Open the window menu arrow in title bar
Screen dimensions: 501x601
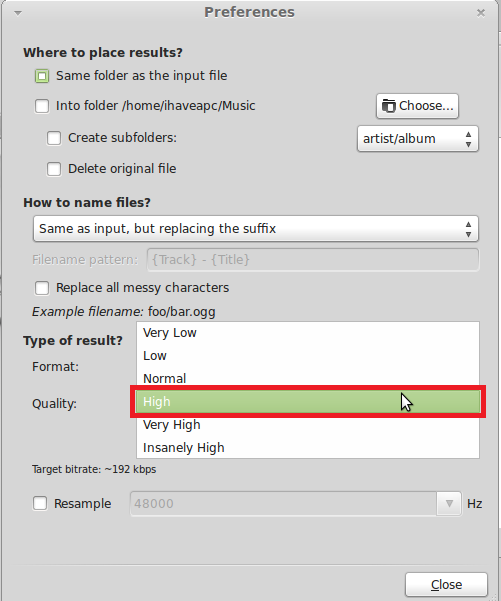(18, 13)
